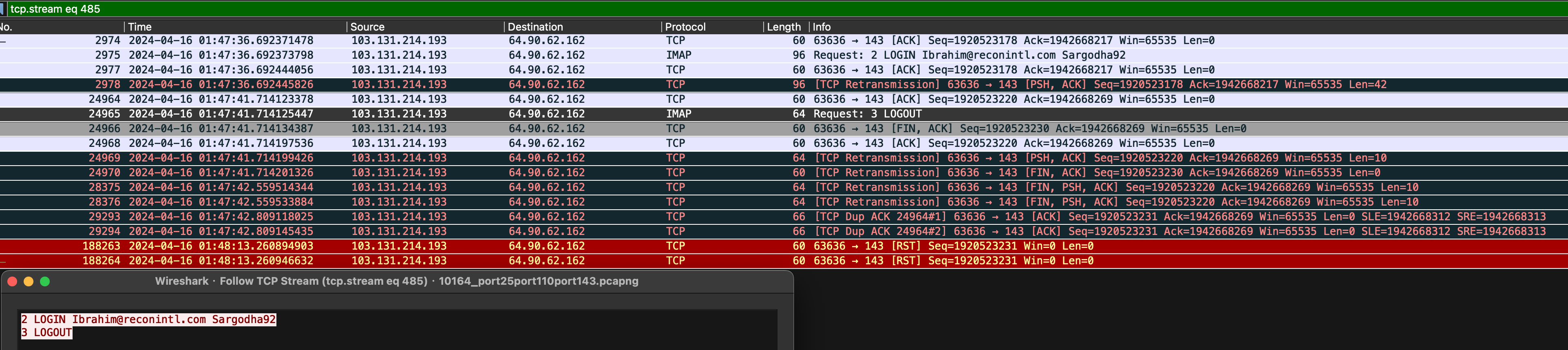Close the Follow TCP Stream window
This screenshot has width=1568, height=350.
pyautogui.click(x=12, y=281)
